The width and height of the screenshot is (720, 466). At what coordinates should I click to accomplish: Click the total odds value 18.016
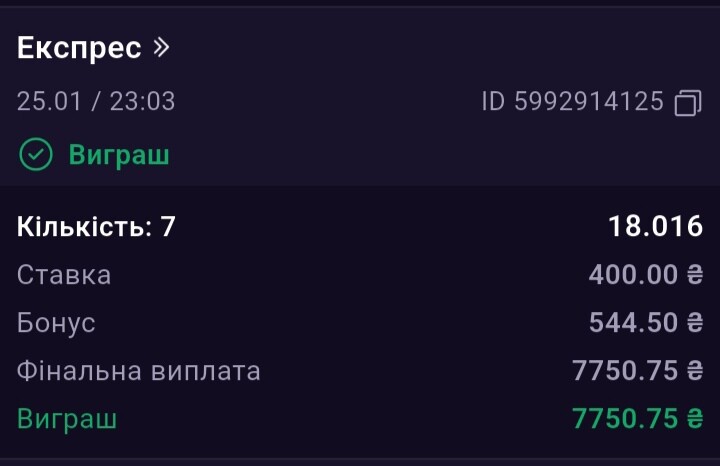(656, 227)
